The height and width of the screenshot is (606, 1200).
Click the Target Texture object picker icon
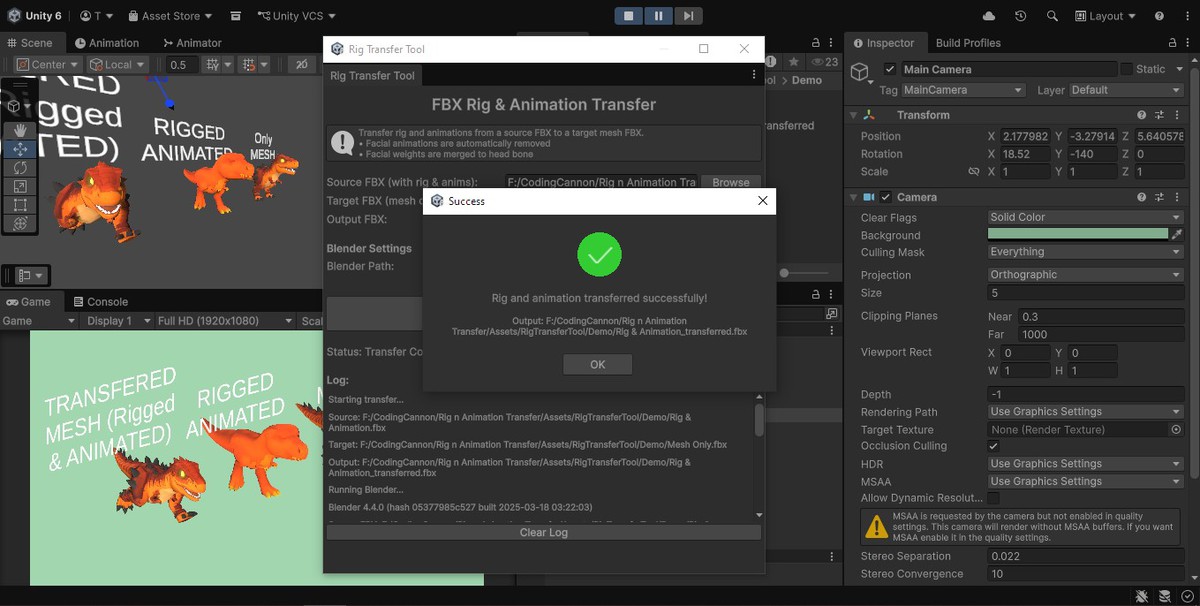(x=1176, y=429)
